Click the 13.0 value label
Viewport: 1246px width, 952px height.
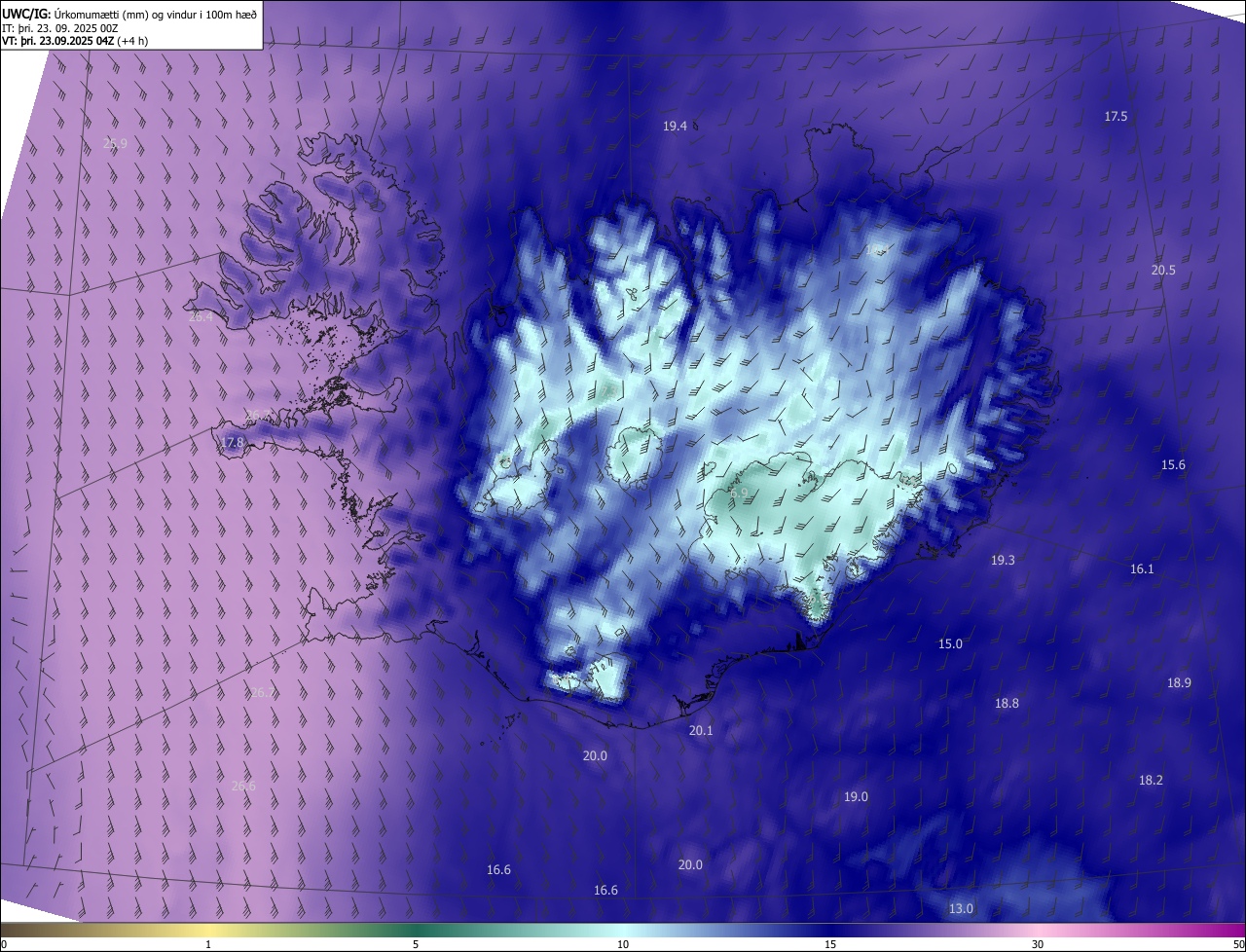[x=961, y=909]
